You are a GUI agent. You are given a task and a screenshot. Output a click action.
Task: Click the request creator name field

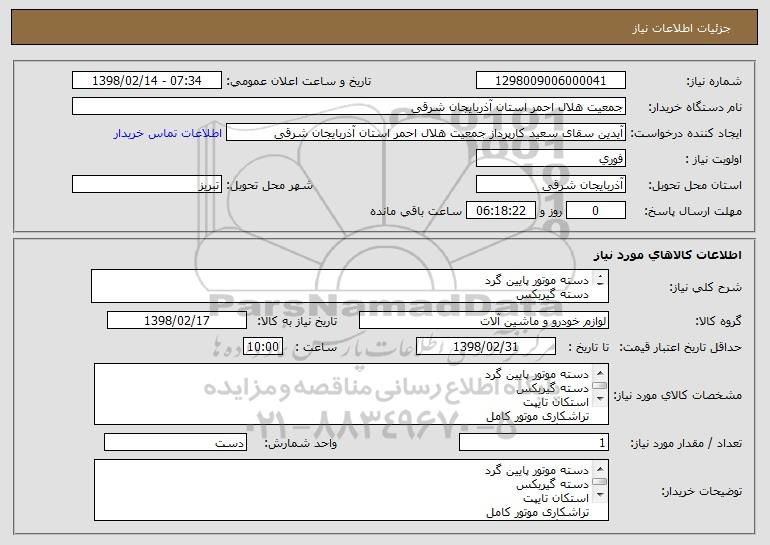426,133
